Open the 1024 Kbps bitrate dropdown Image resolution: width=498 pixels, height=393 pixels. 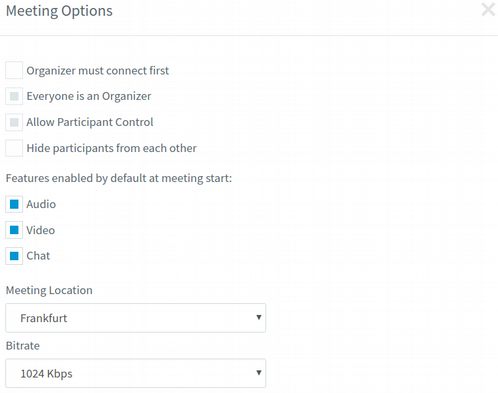coord(136,373)
